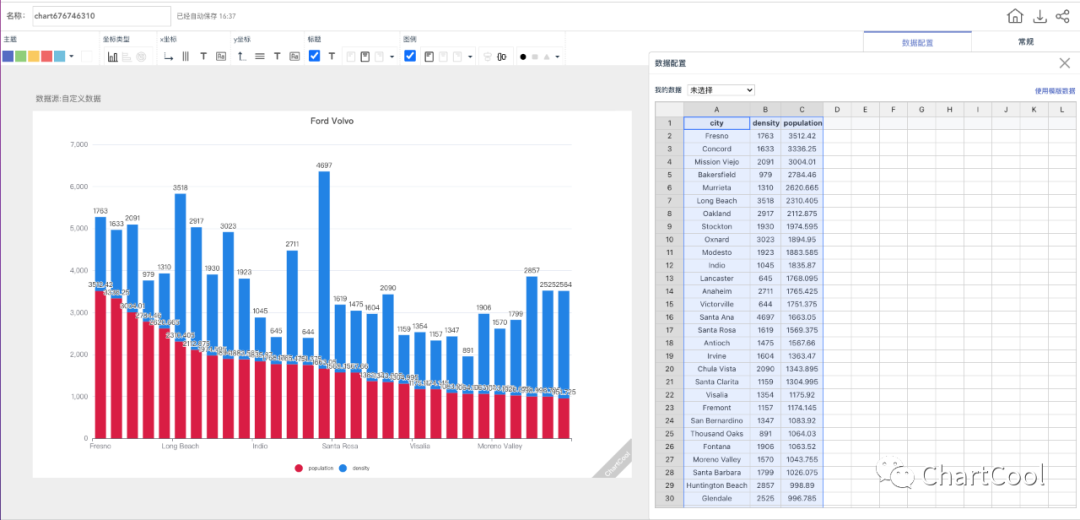Click the chart name input field
Image resolution: width=1080 pixels, height=520 pixels.
click(100, 16)
